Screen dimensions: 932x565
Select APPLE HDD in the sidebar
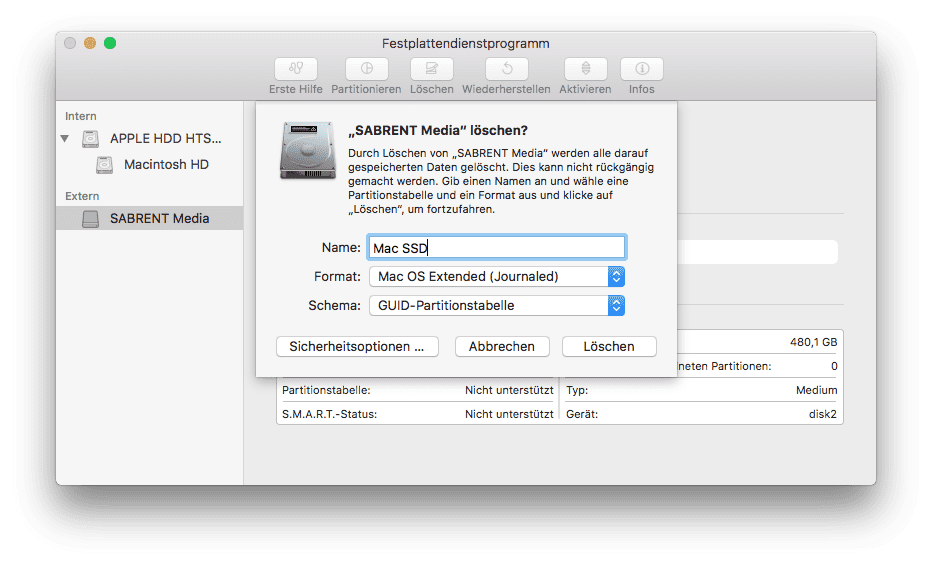166,138
